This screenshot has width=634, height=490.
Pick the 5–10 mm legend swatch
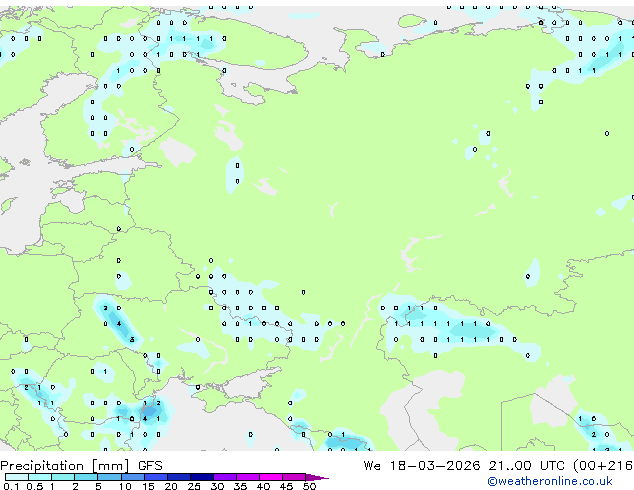(x=109, y=477)
